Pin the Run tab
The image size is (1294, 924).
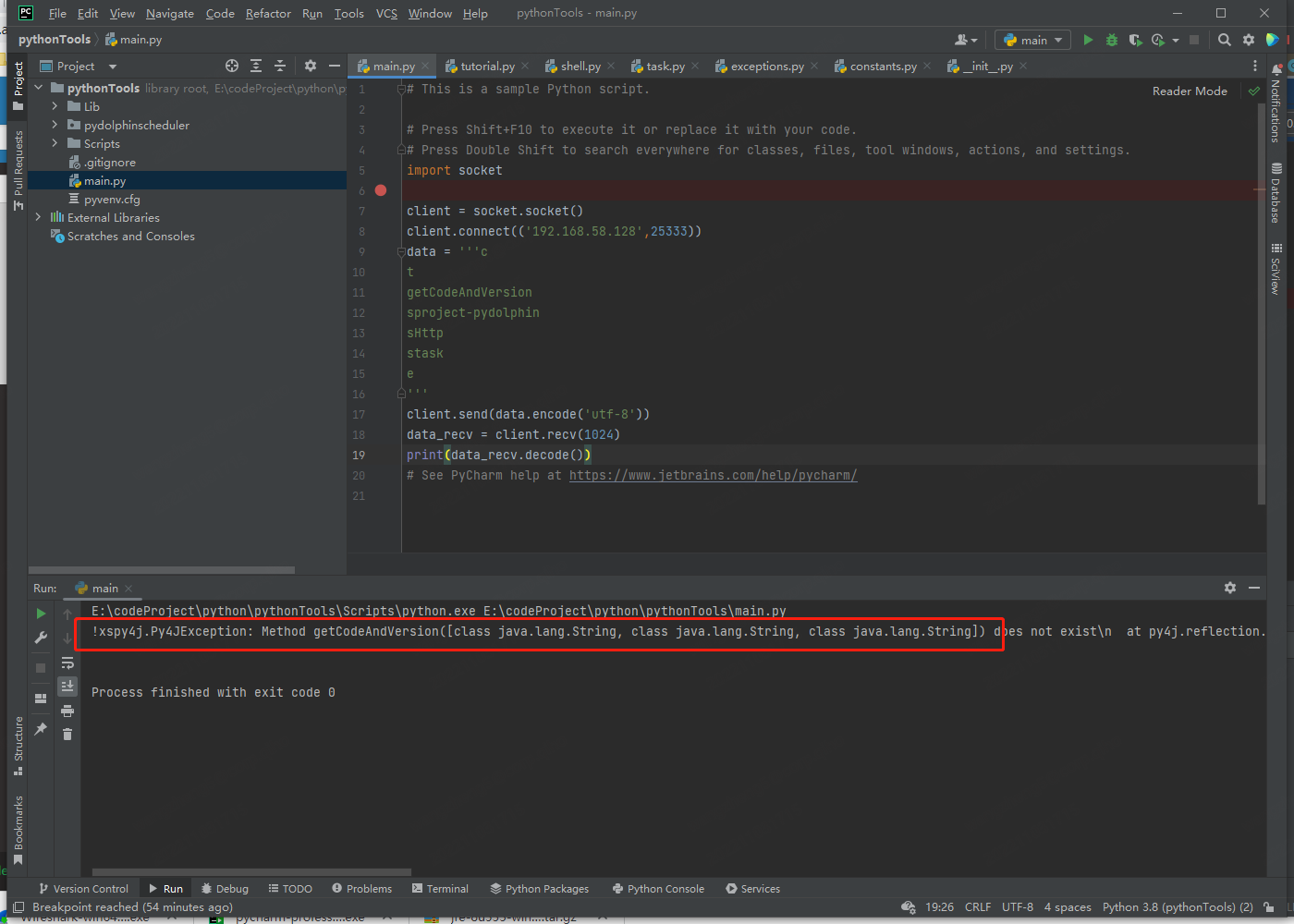click(x=41, y=729)
